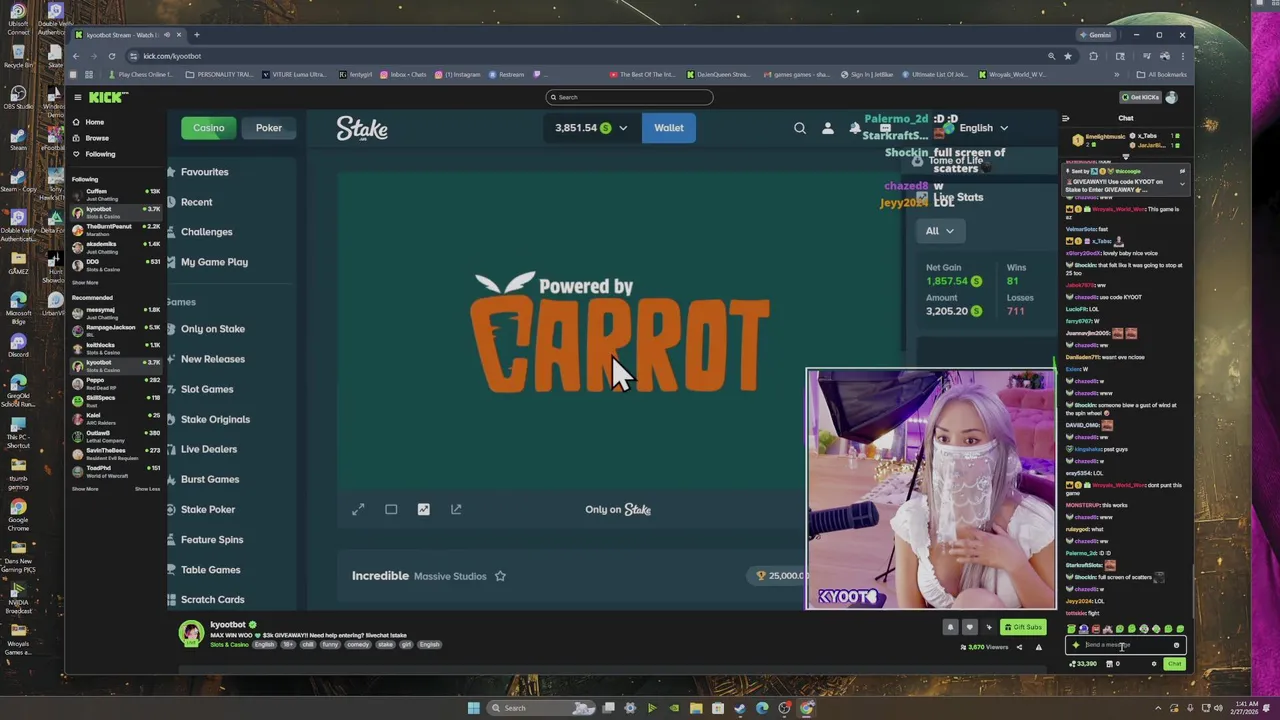The height and width of the screenshot is (720, 1280).
Task: Go to Kick Home
Action: 94,122
